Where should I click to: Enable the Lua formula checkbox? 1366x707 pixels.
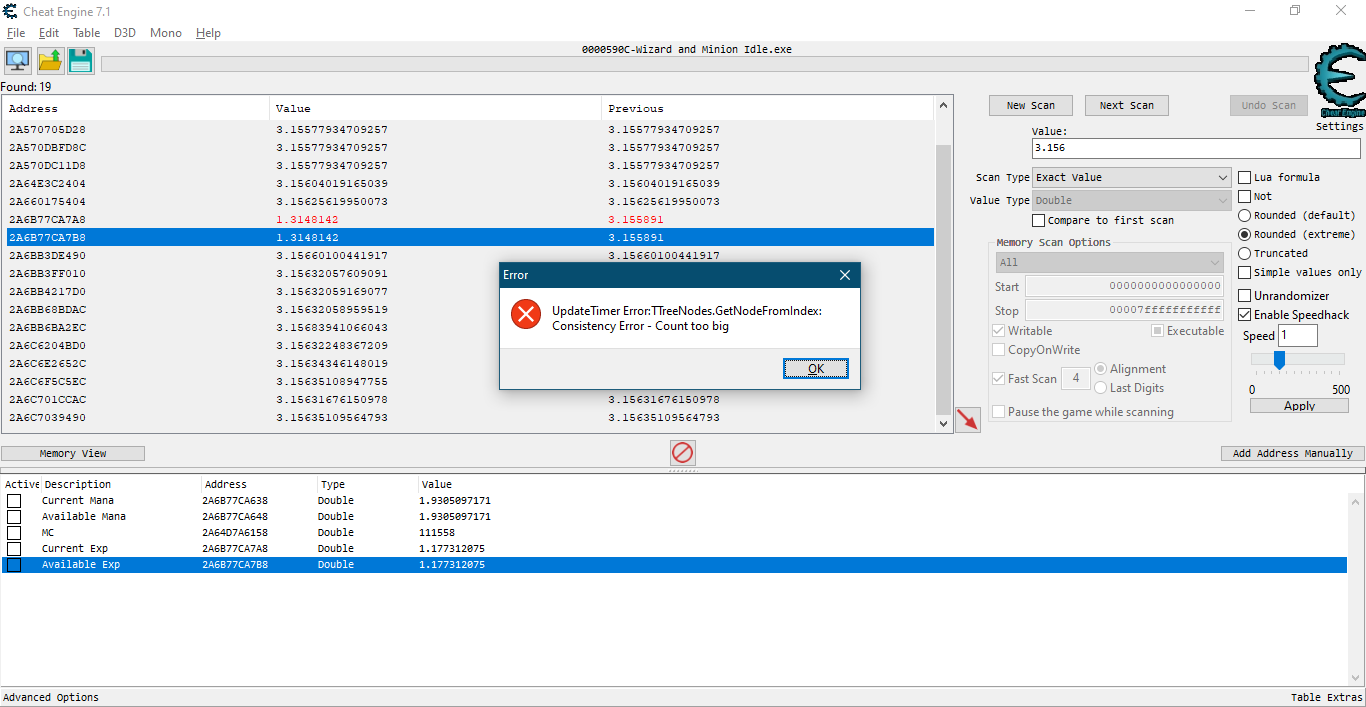1243,177
